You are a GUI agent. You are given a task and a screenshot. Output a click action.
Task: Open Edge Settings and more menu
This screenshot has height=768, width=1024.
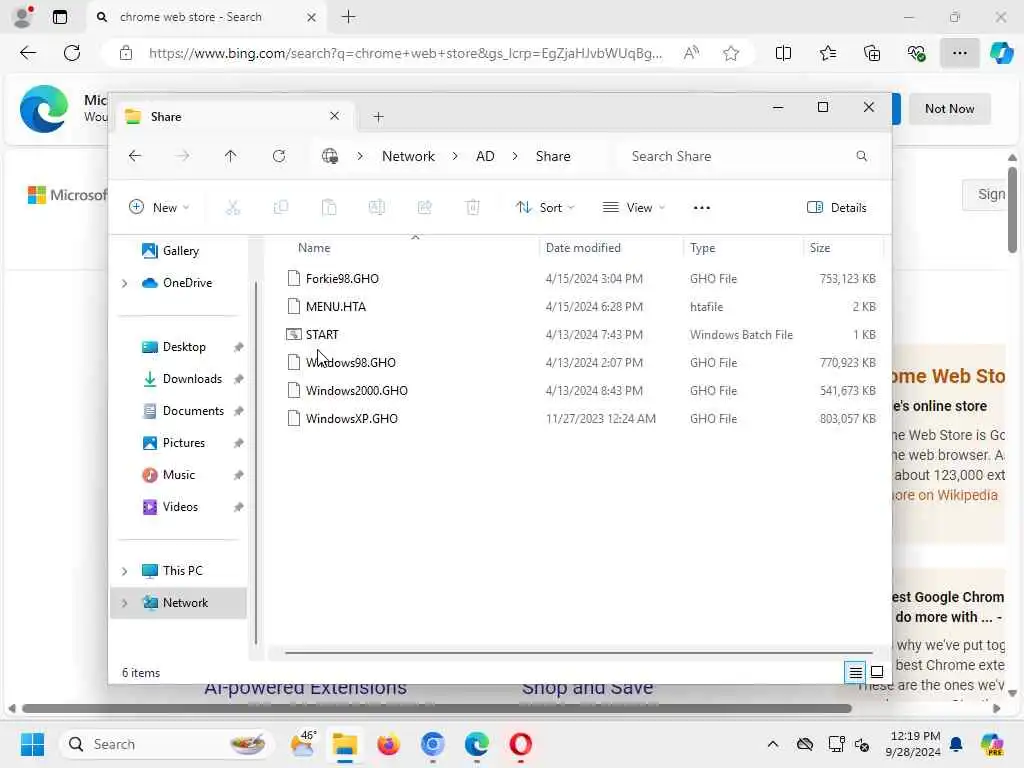[x=959, y=53]
